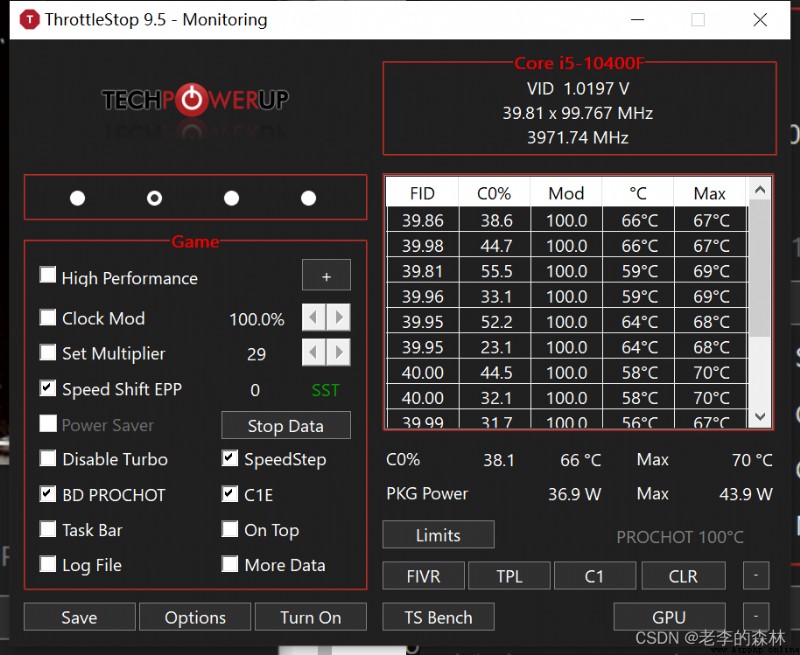
Task: Increase Clock Mod with right arrow
Action: point(338,318)
